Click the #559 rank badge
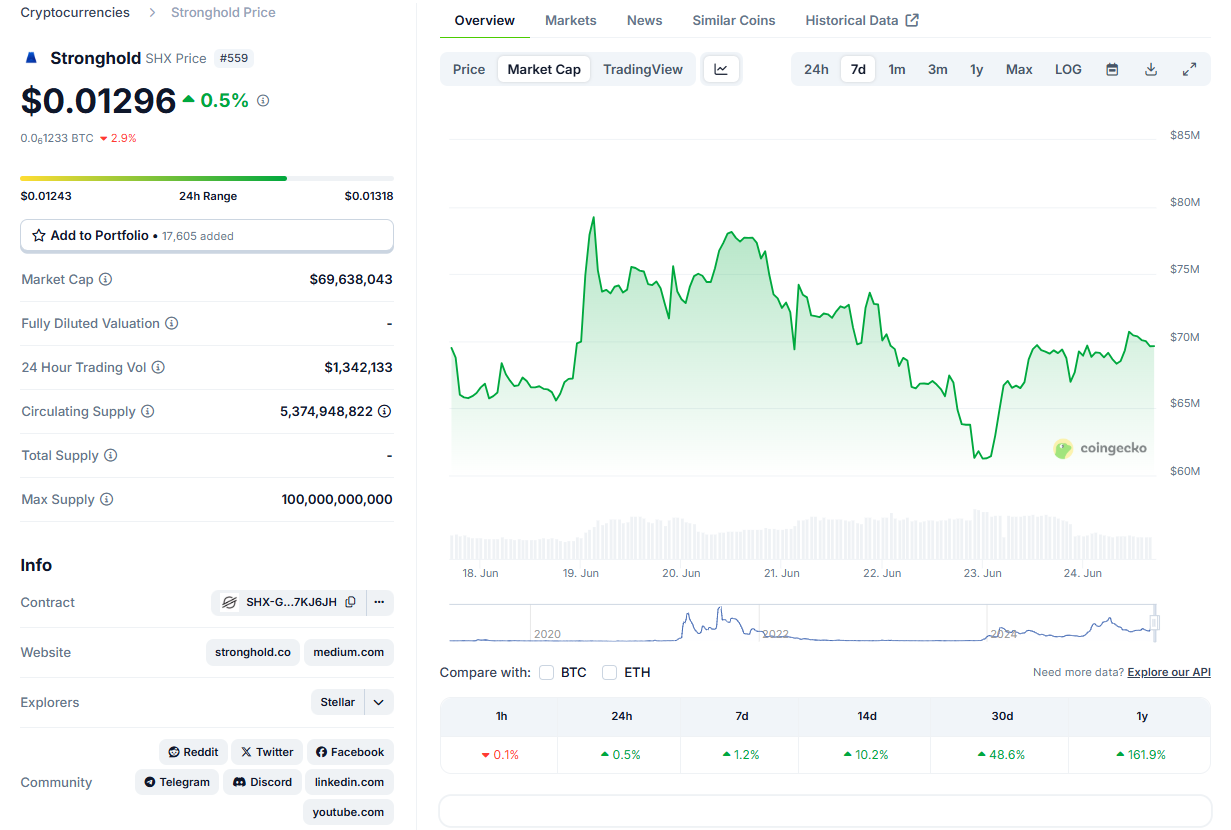The height and width of the screenshot is (830, 1231). click(x=234, y=58)
